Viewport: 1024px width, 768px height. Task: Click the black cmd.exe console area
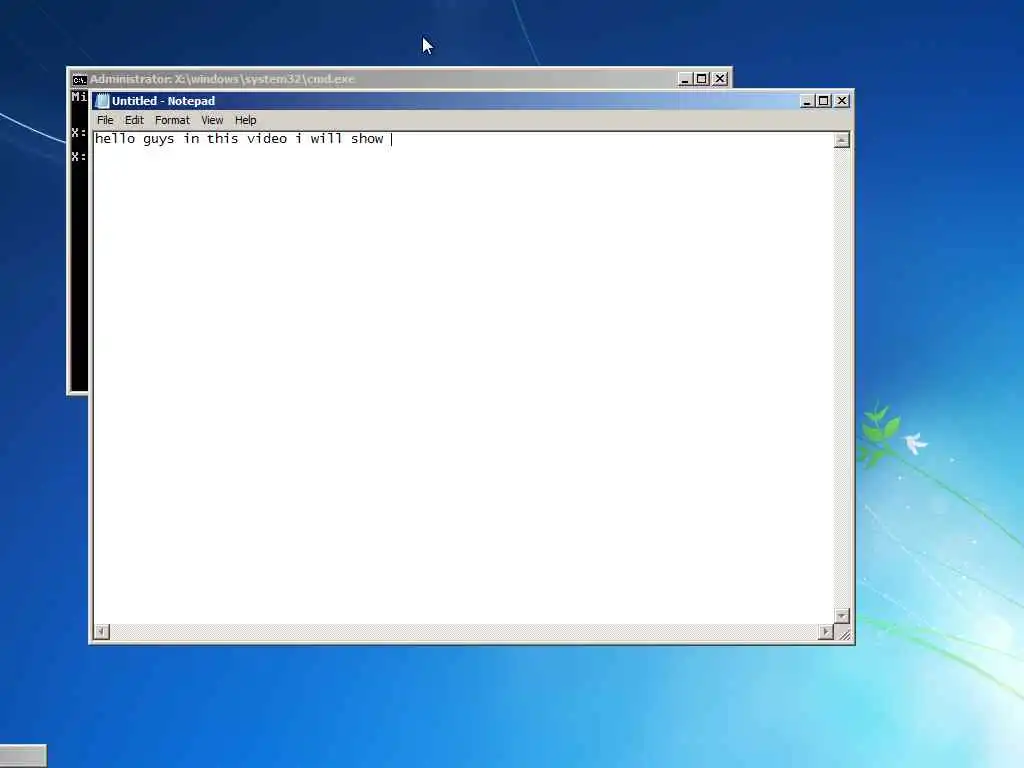[79, 242]
